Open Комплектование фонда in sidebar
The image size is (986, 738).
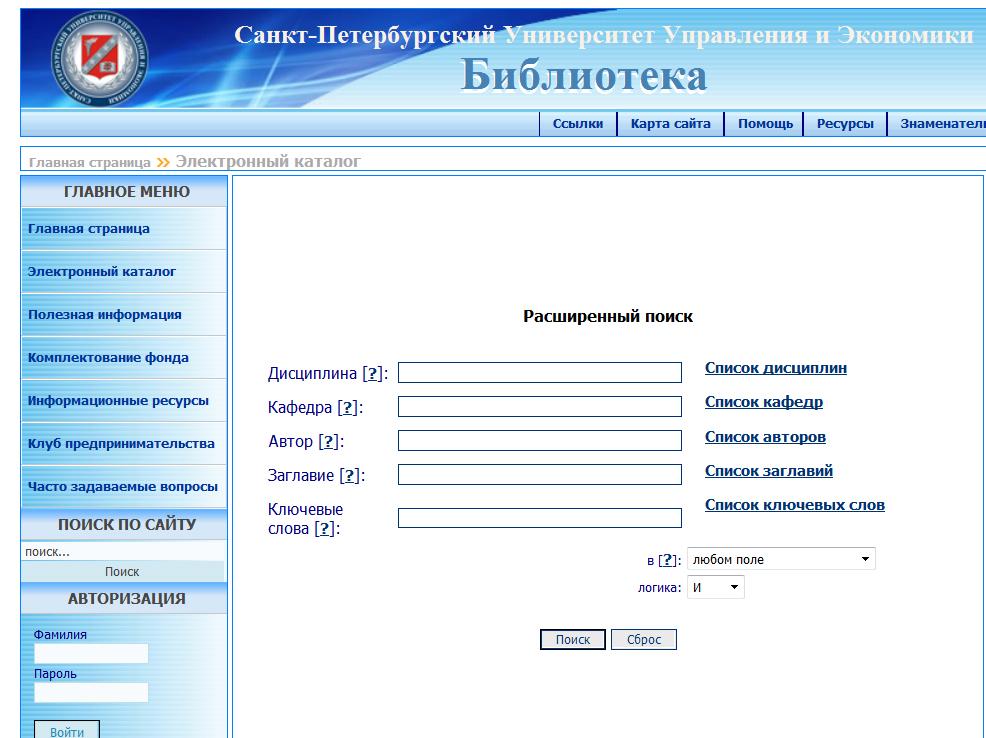click(x=124, y=357)
